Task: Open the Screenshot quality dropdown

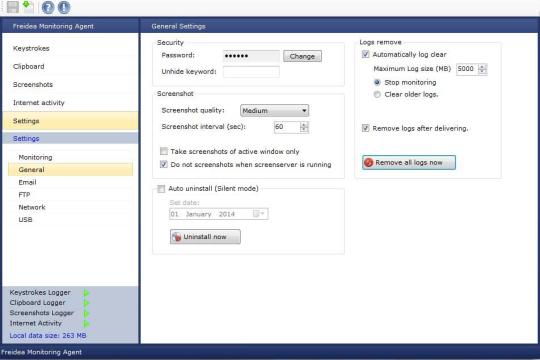Action: 274,111
